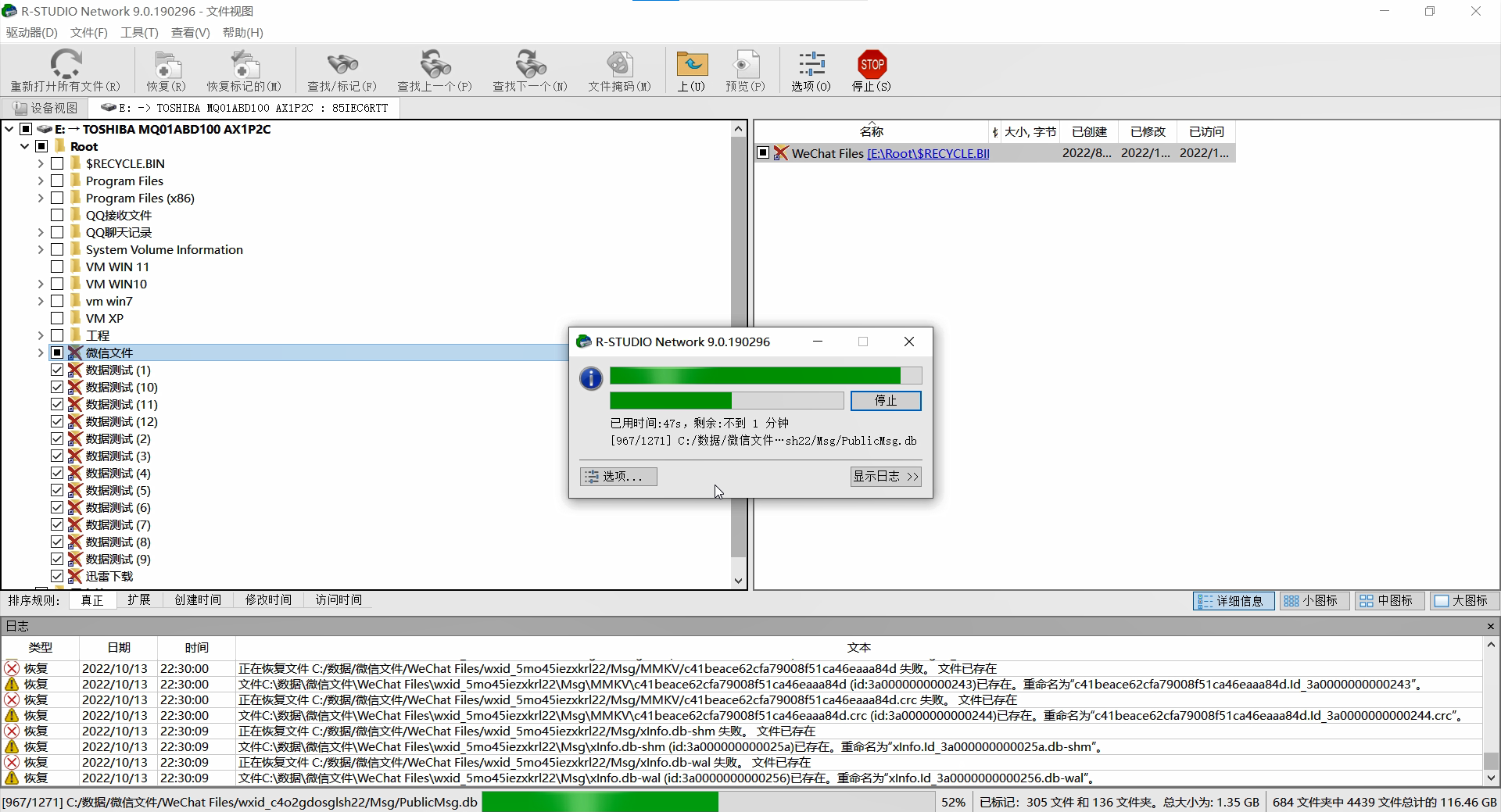Click 停止 button in progress dialog
The image size is (1501, 812).
point(886,400)
